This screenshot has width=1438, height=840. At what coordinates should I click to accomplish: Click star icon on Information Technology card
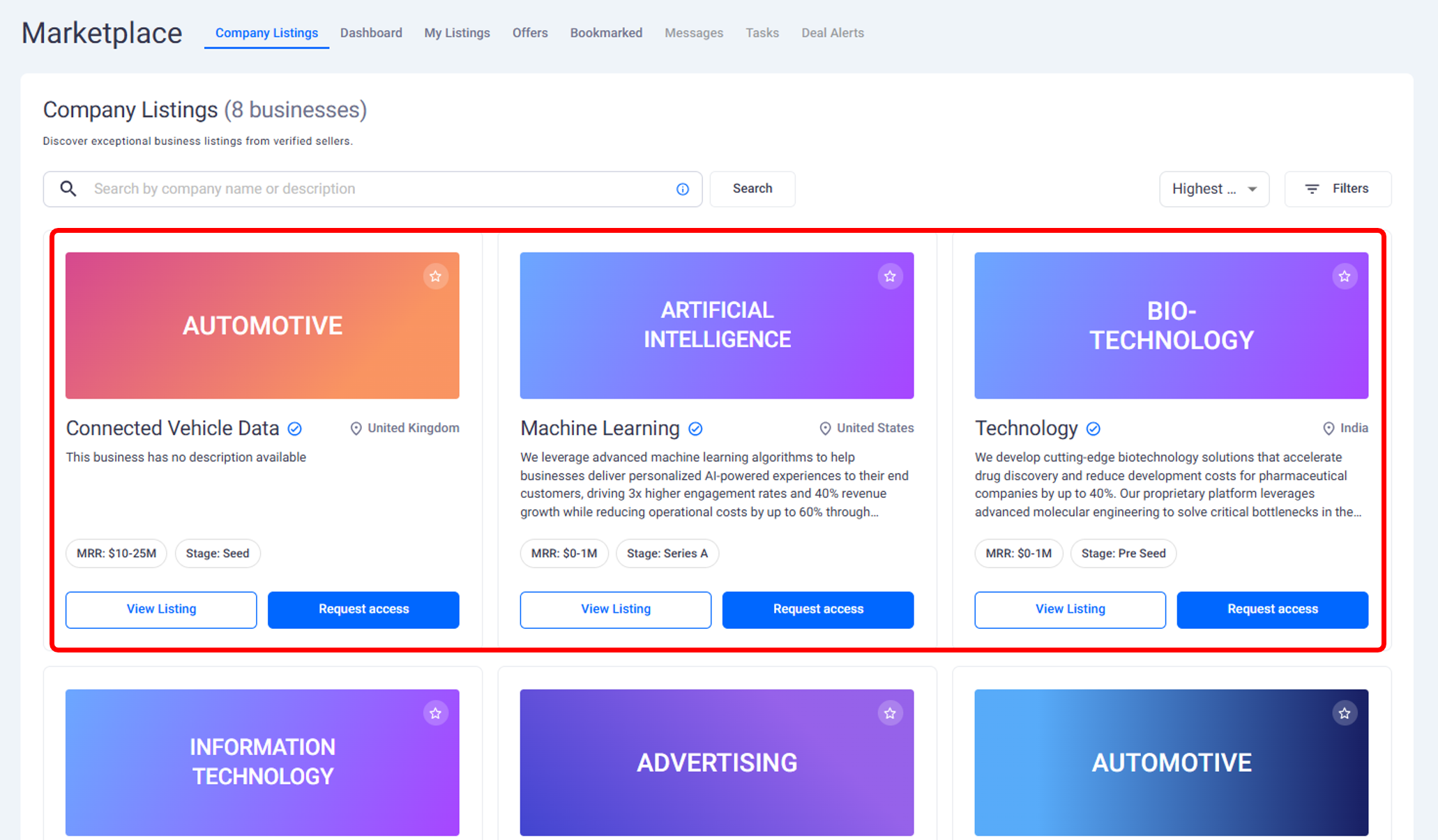coord(435,713)
